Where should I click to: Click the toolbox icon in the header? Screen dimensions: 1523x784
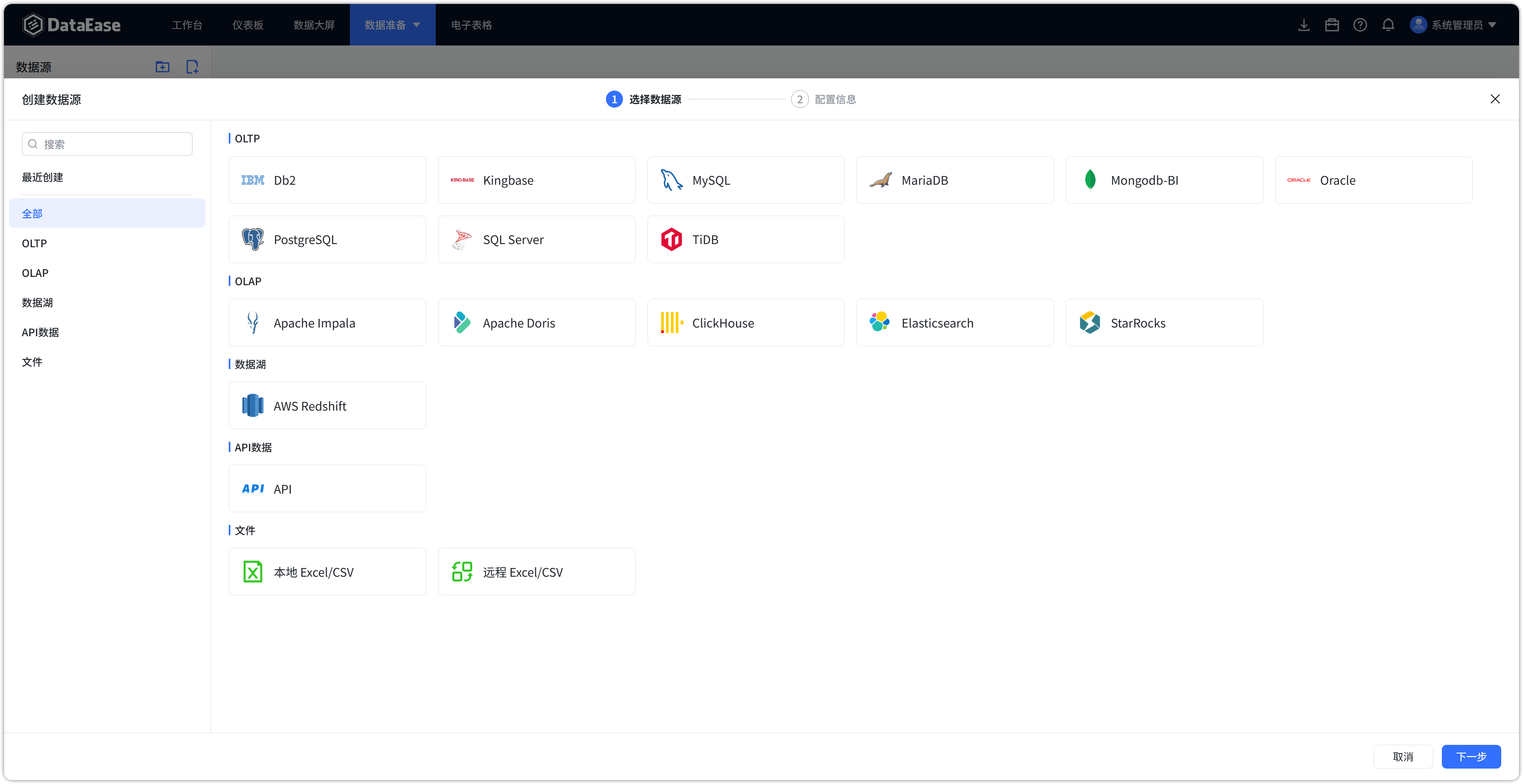pos(1332,25)
